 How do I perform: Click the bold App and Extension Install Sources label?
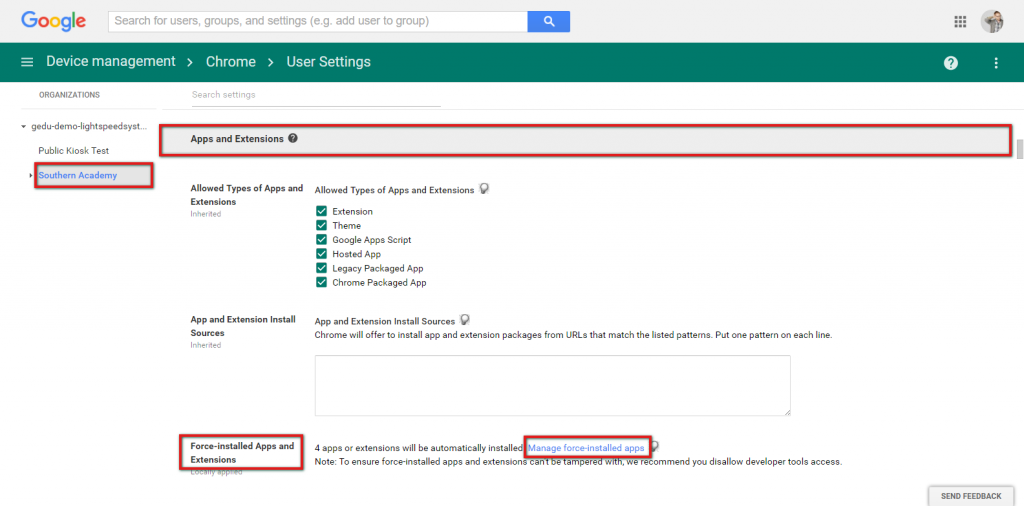(x=243, y=326)
